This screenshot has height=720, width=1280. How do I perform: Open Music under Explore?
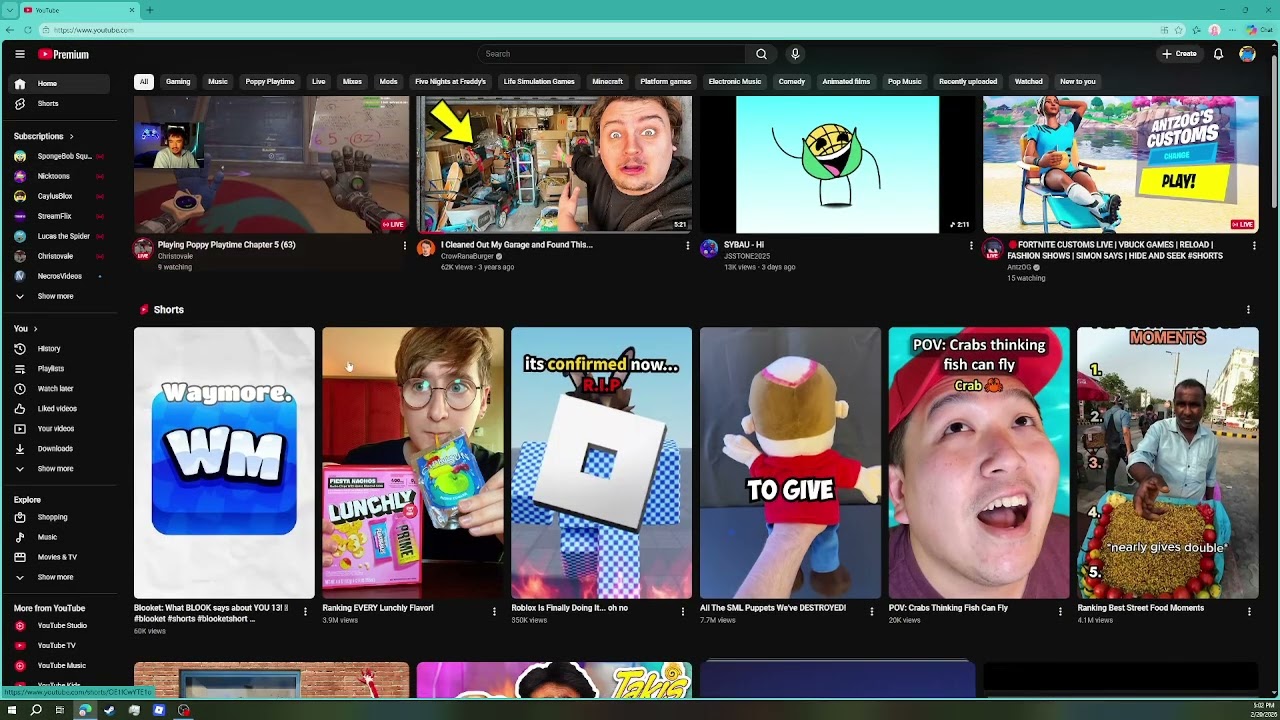(x=60, y=537)
